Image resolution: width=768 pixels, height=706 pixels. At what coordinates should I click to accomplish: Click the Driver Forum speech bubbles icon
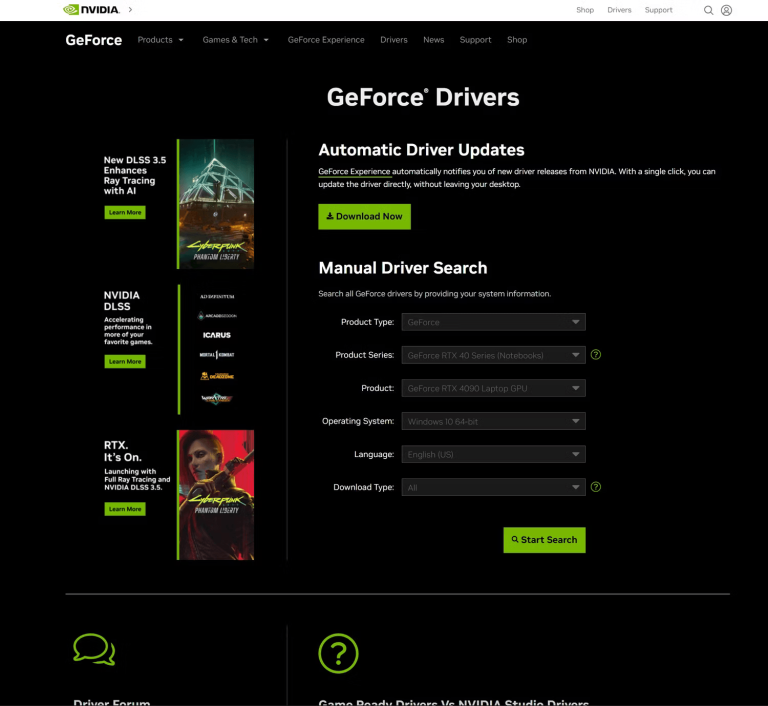(x=94, y=650)
